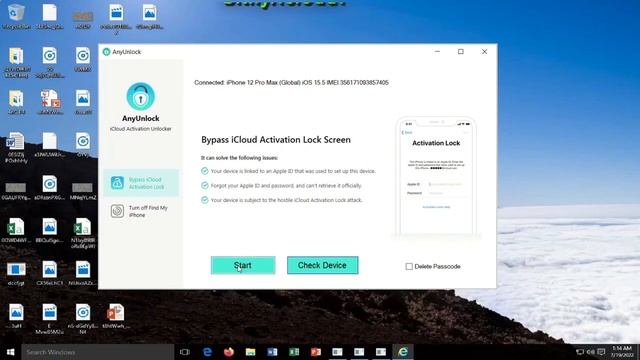Click the network icon in system tray

point(580,352)
